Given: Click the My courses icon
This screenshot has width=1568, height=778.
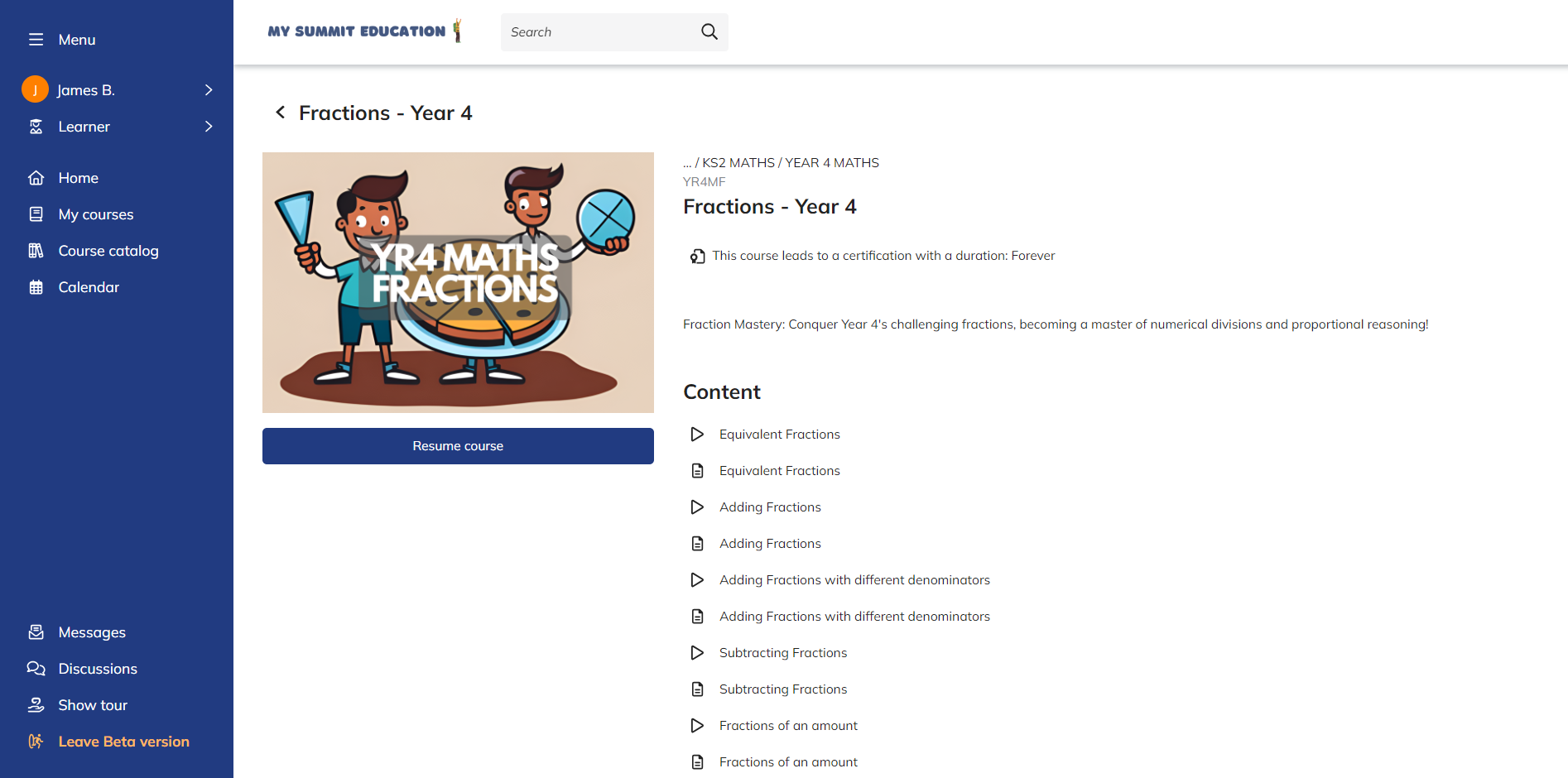Looking at the screenshot, I should [36, 214].
